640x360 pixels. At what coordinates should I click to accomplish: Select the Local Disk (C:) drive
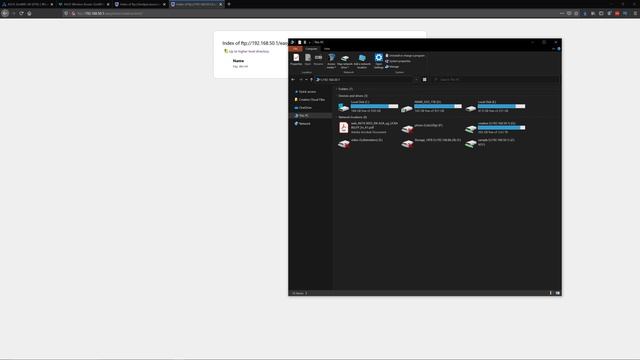368,107
